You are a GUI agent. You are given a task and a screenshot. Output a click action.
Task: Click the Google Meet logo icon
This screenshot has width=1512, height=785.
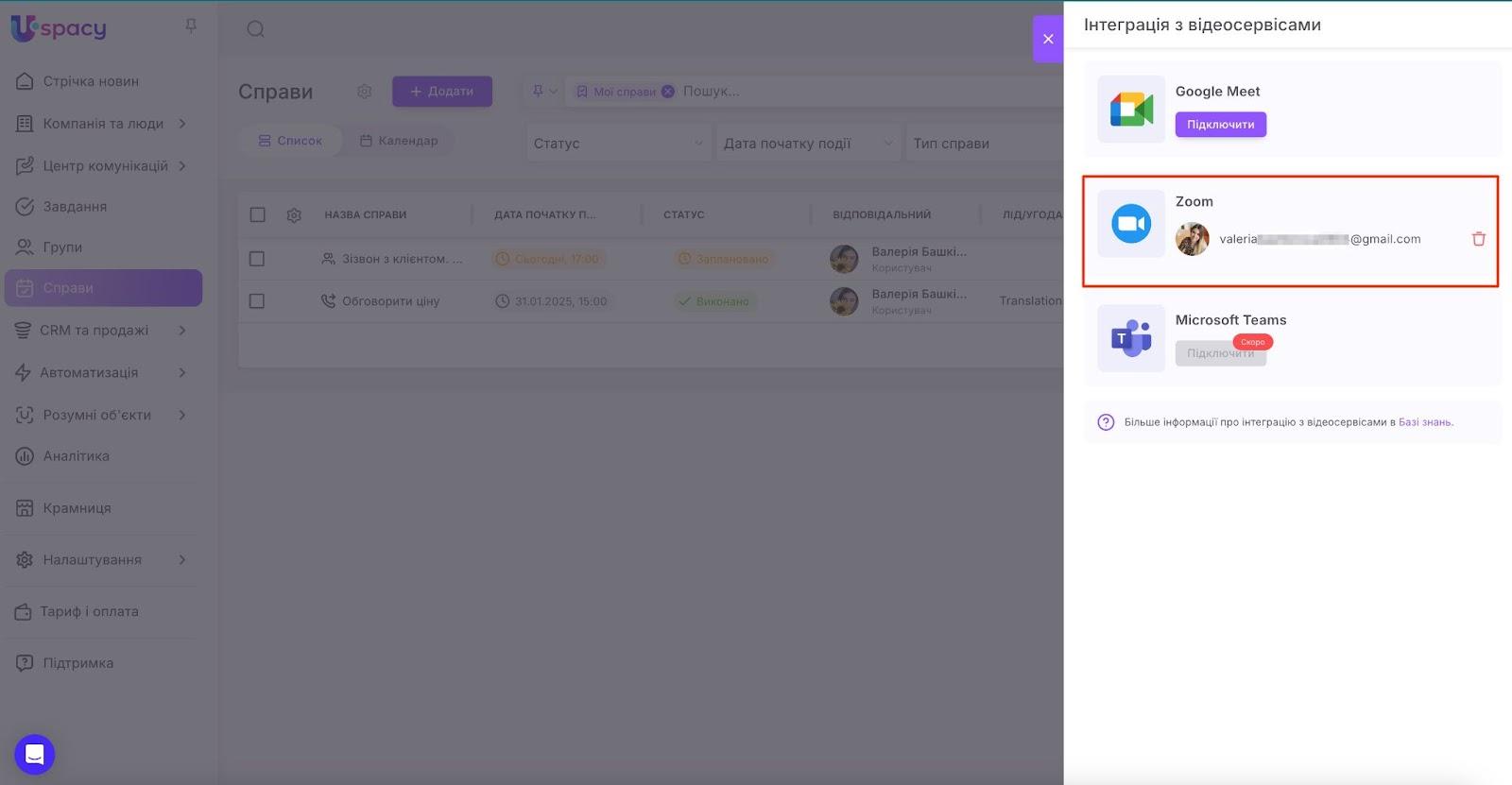click(1131, 110)
